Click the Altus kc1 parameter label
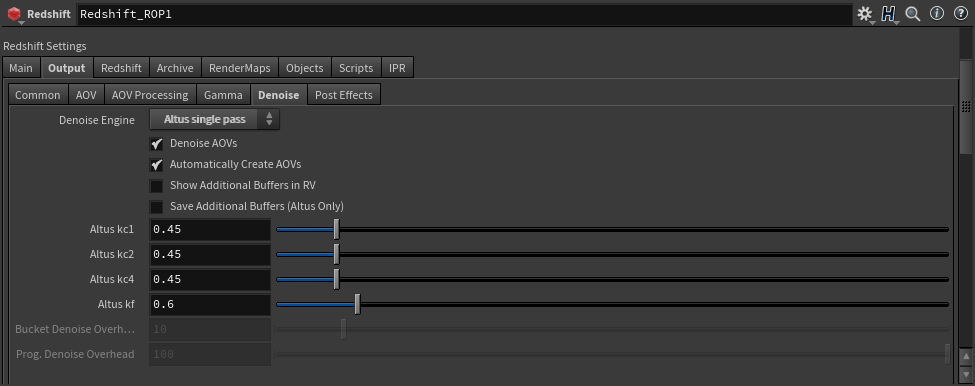The width and height of the screenshot is (975, 386). pyautogui.click(x=112, y=229)
